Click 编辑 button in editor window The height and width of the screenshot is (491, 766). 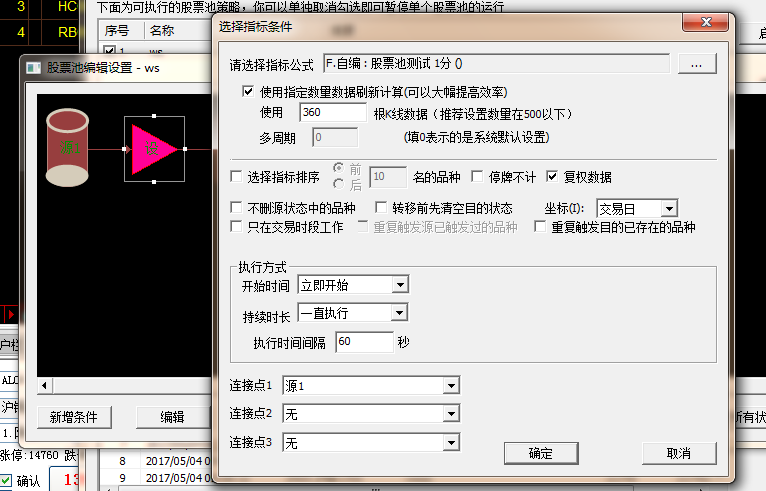pyautogui.click(x=173, y=417)
